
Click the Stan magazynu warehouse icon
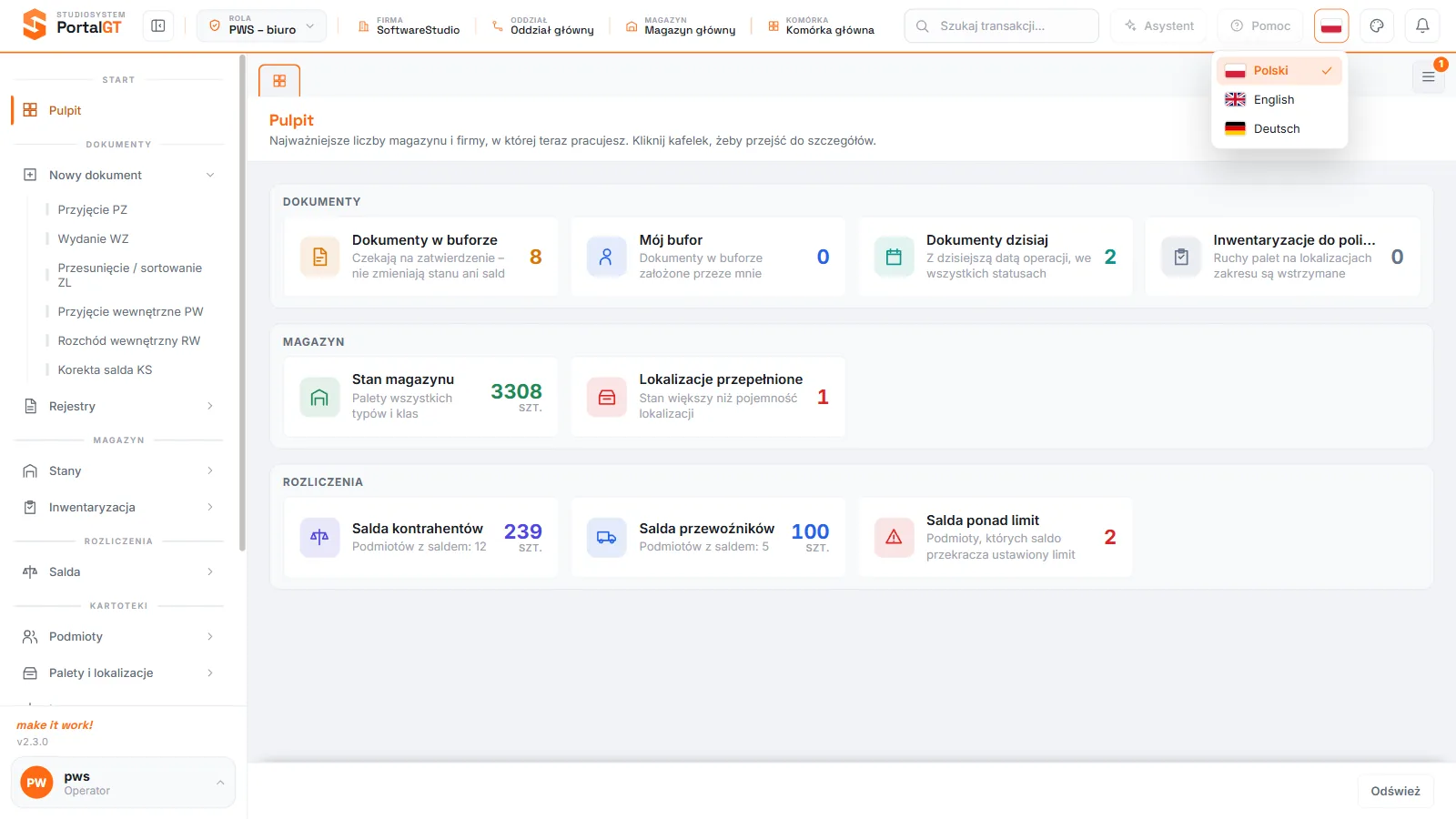click(320, 398)
